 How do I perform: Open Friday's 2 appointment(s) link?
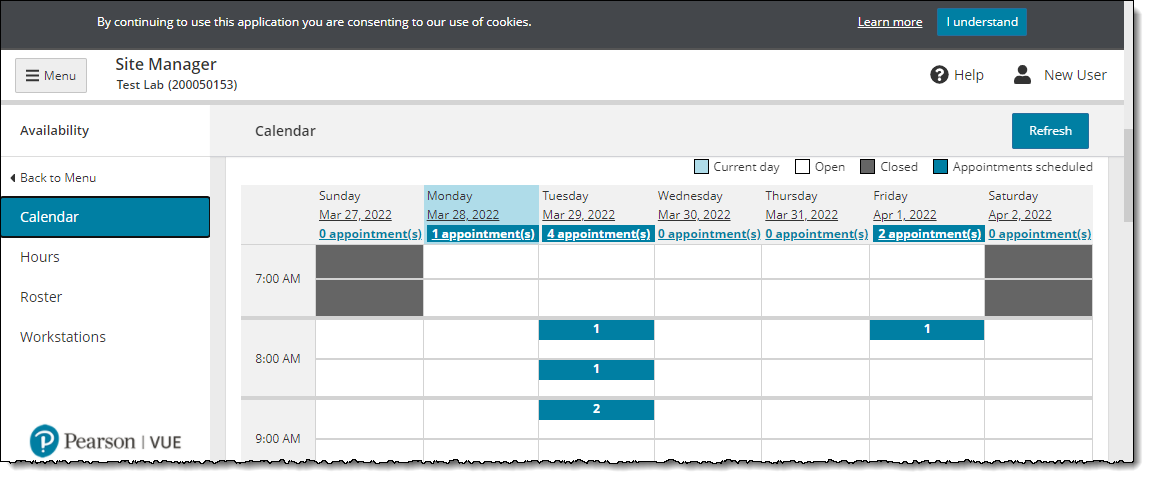(x=928, y=234)
